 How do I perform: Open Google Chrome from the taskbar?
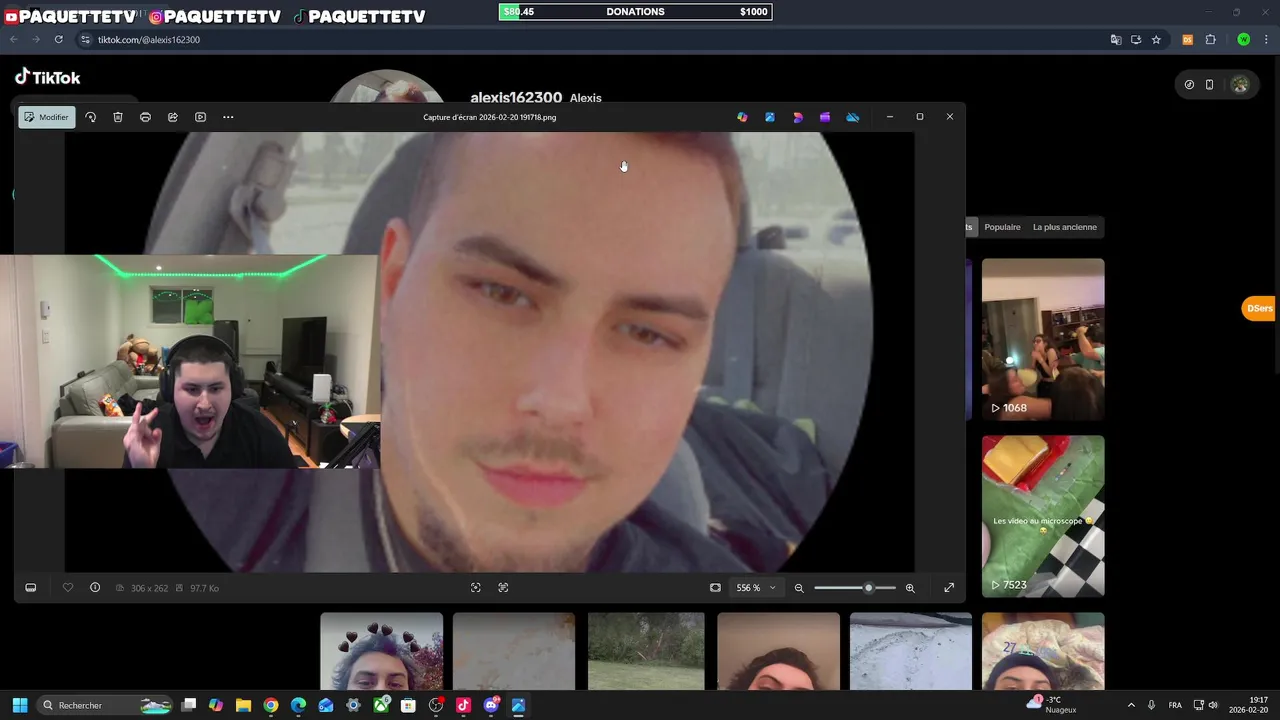[271, 705]
